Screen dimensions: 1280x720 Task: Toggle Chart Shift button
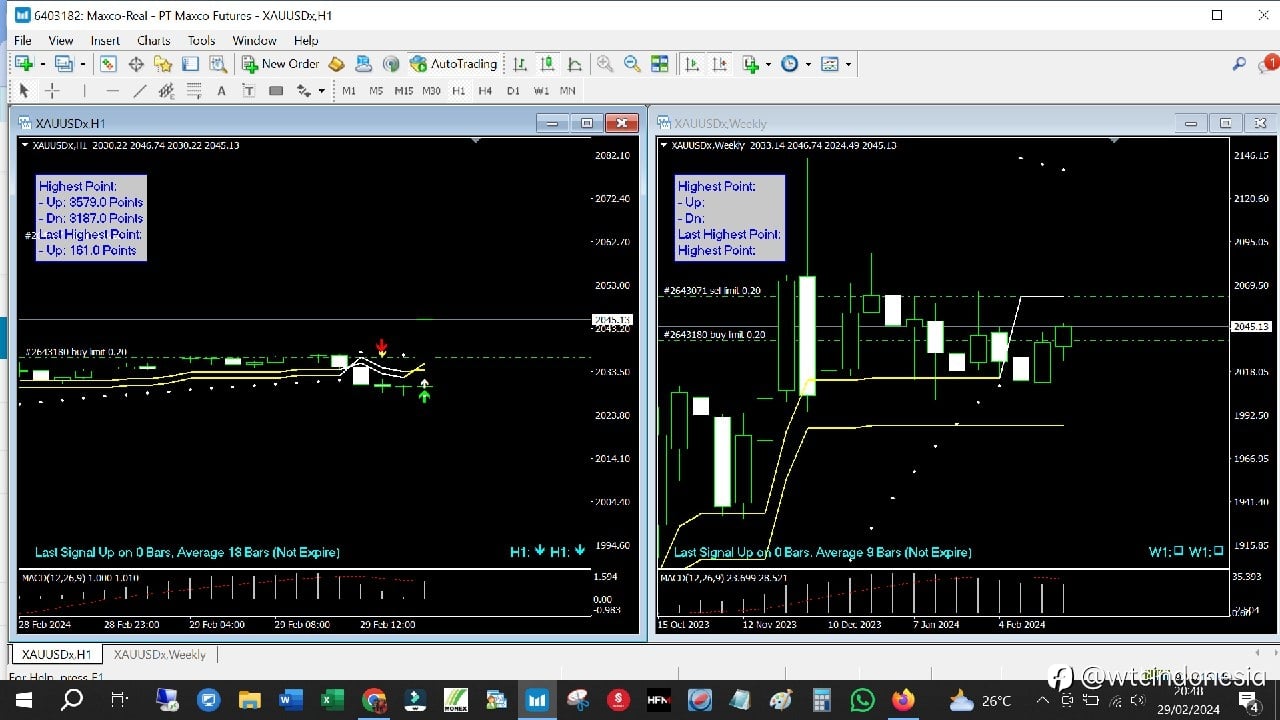pyautogui.click(x=719, y=64)
